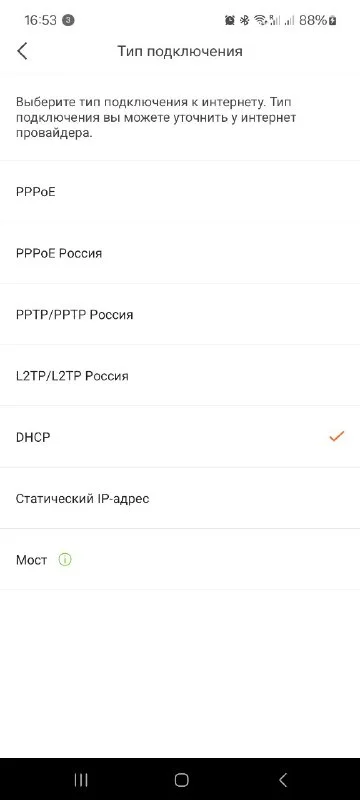Tap the Android navigation back button

283,780
